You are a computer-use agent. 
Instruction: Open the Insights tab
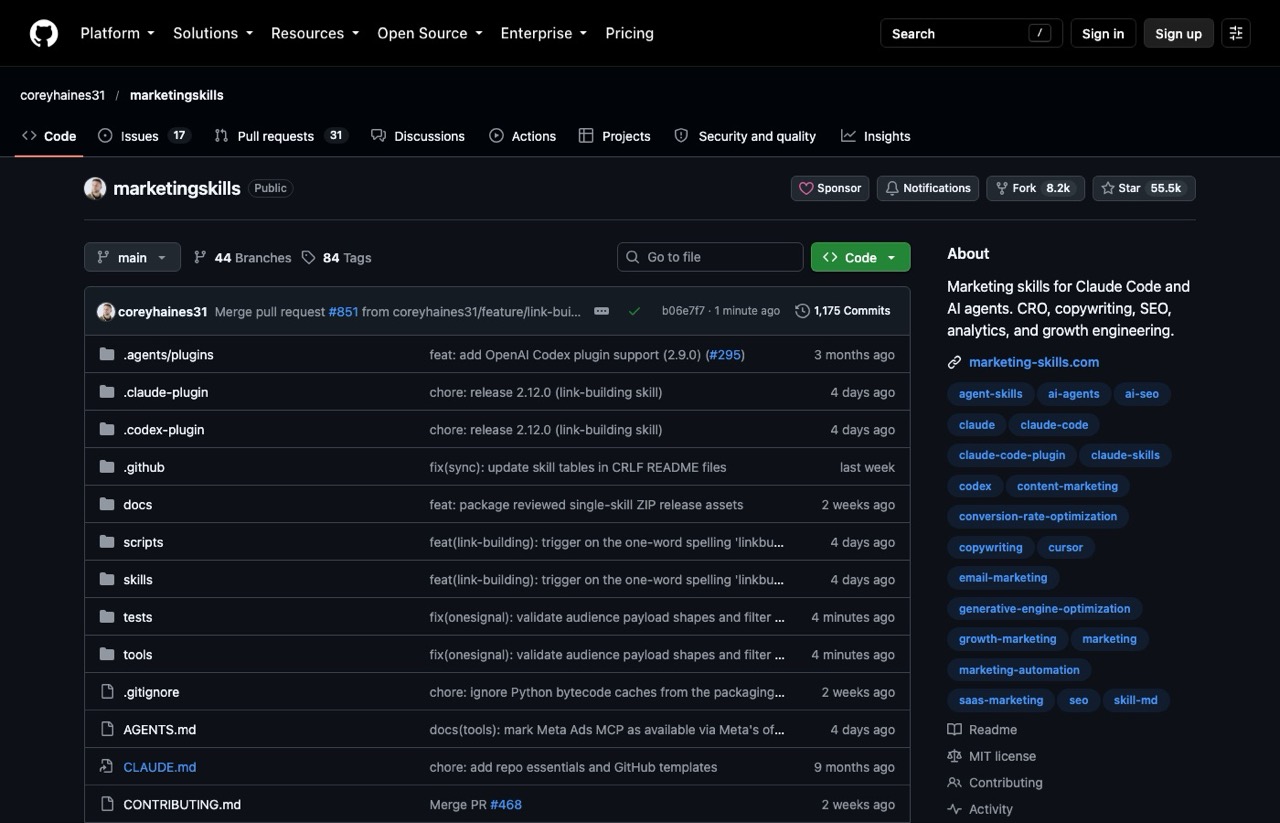tap(876, 136)
